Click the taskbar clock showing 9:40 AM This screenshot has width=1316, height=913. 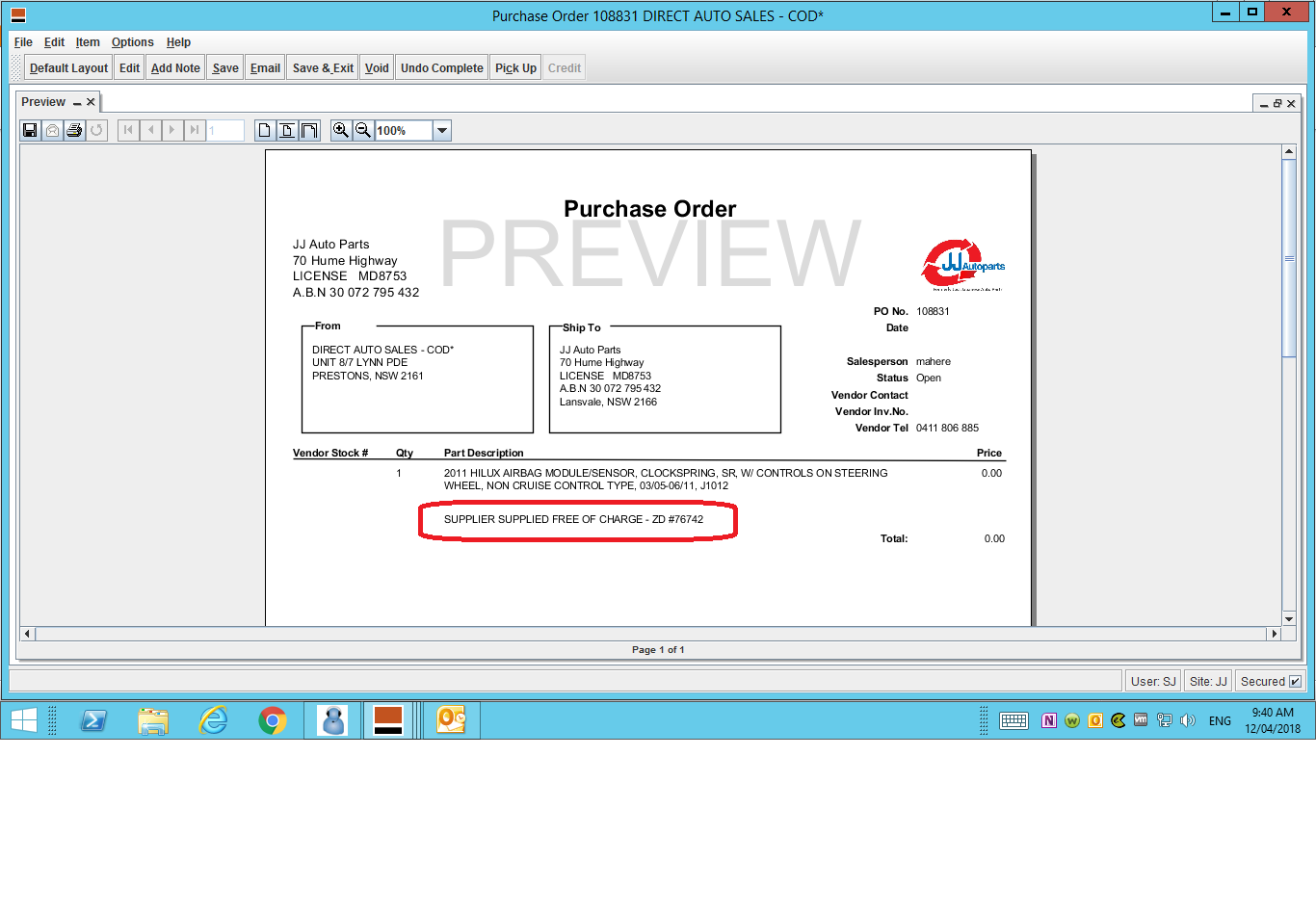(x=1273, y=720)
